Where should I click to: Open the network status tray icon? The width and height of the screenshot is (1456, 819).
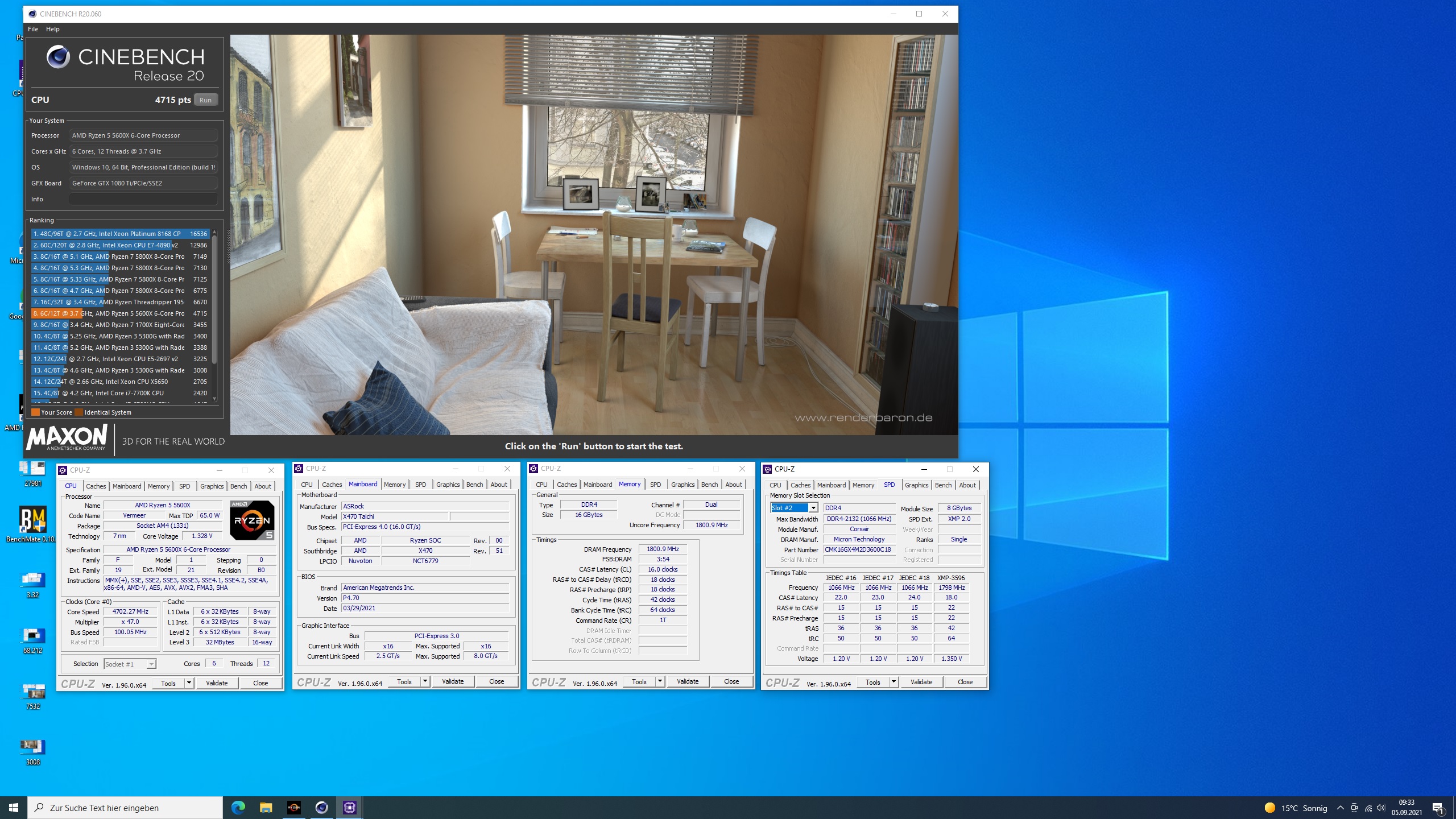coord(1368,808)
